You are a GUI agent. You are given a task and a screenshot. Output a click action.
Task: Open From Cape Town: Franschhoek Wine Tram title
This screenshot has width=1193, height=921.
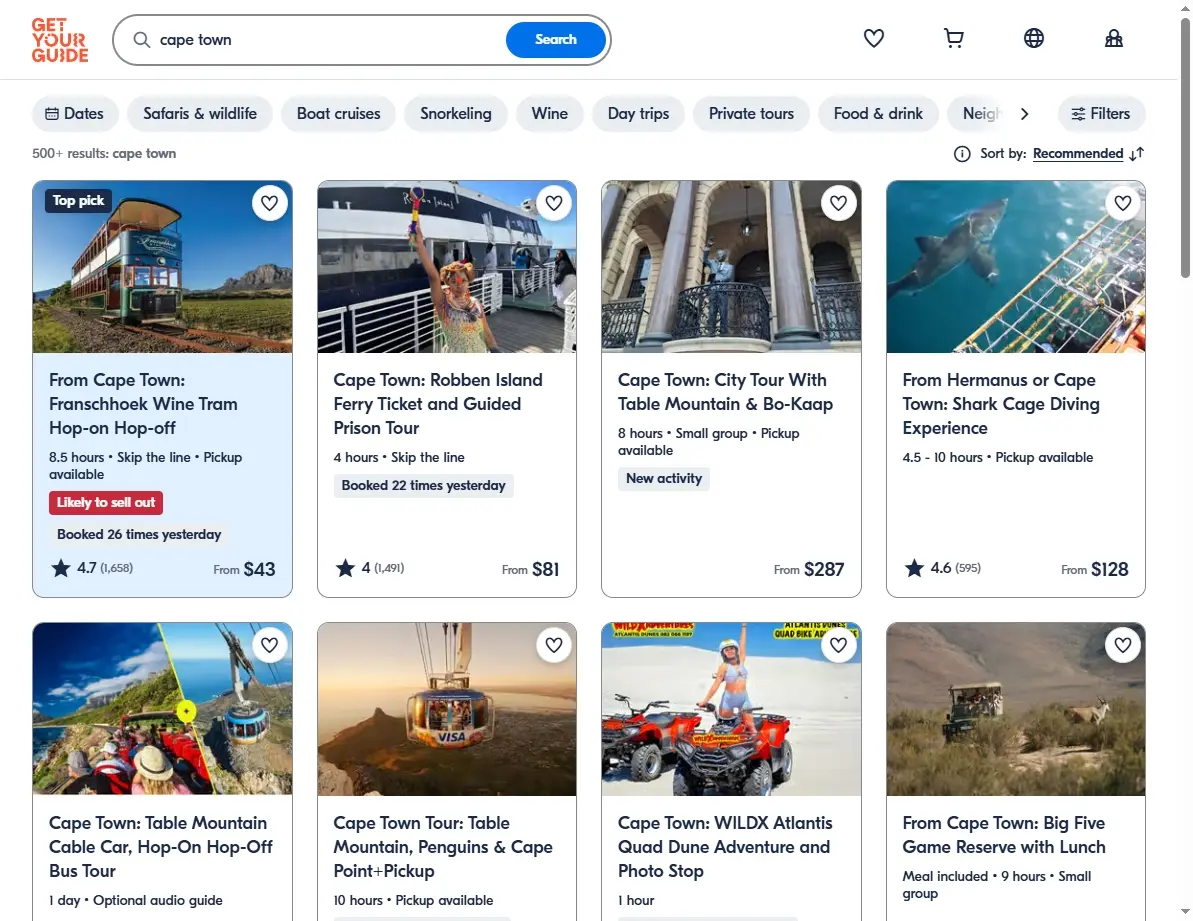click(x=143, y=404)
